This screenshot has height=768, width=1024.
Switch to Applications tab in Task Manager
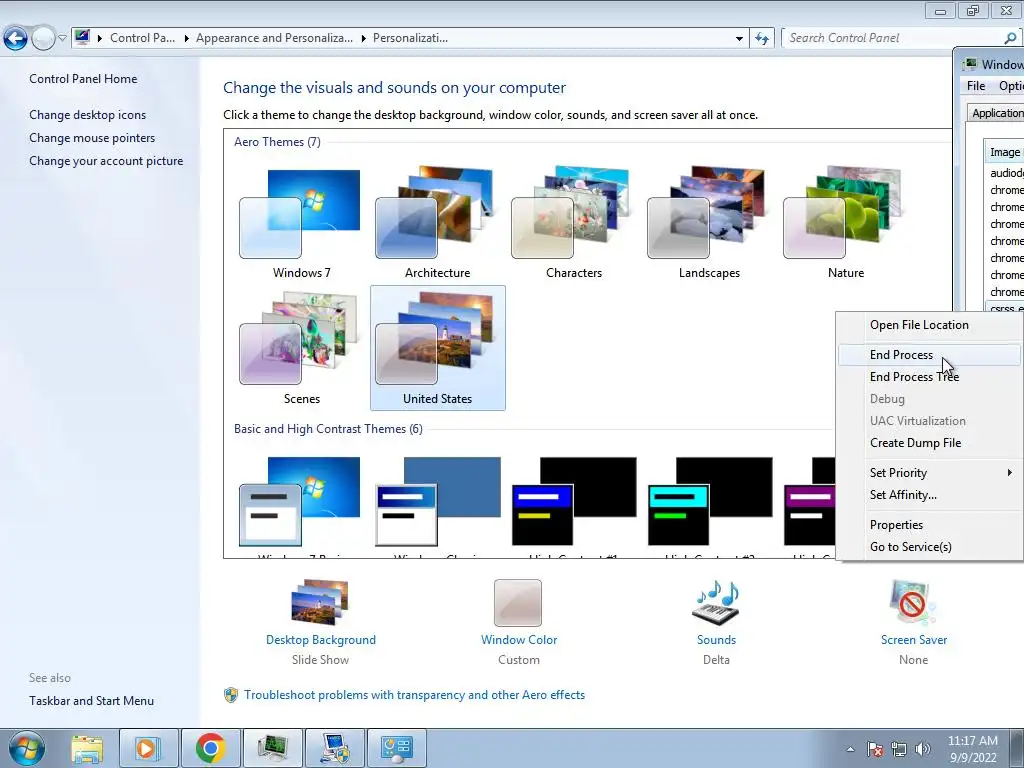pos(996,113)
